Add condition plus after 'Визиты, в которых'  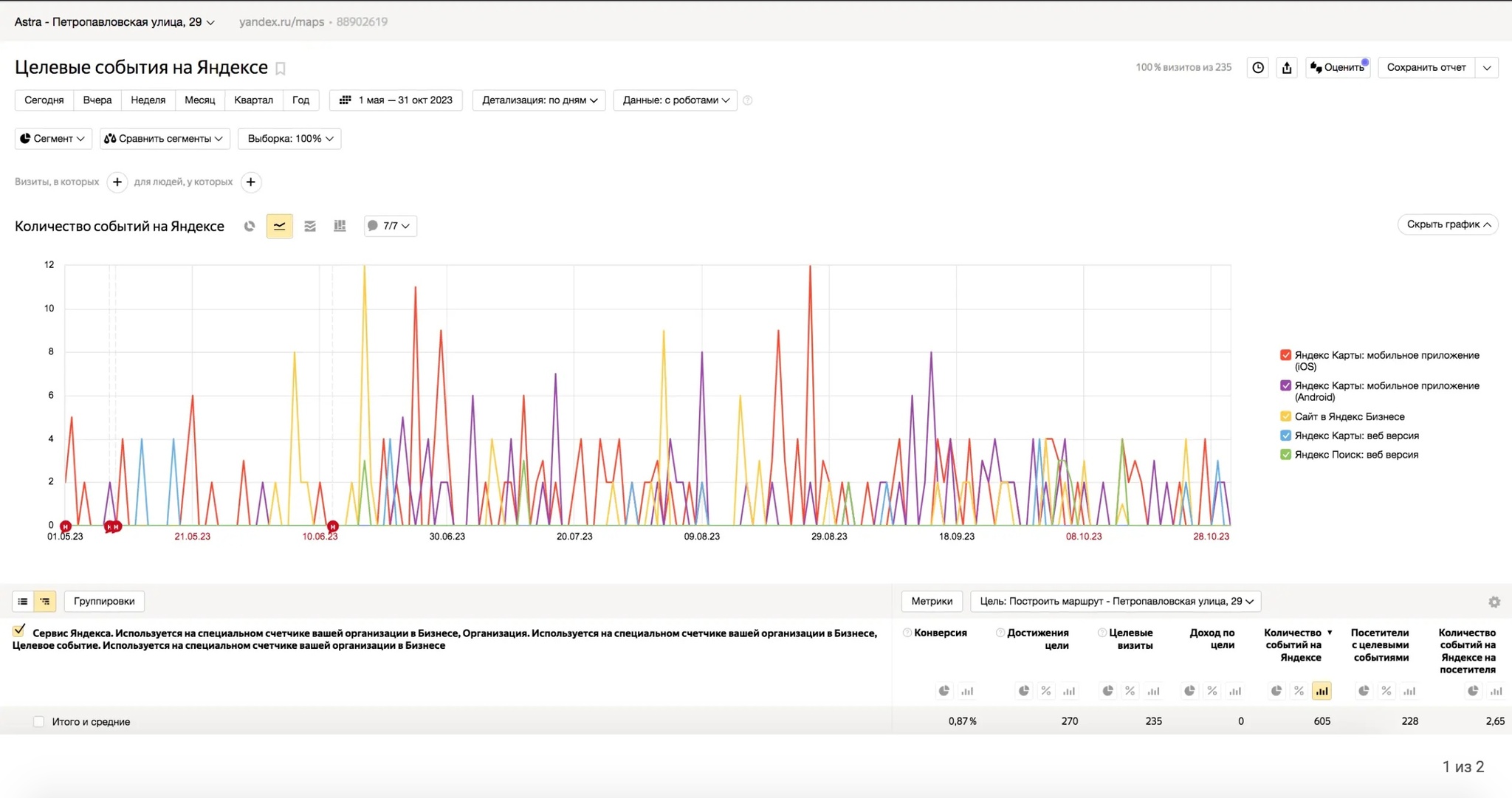click(x=117, y=182)
